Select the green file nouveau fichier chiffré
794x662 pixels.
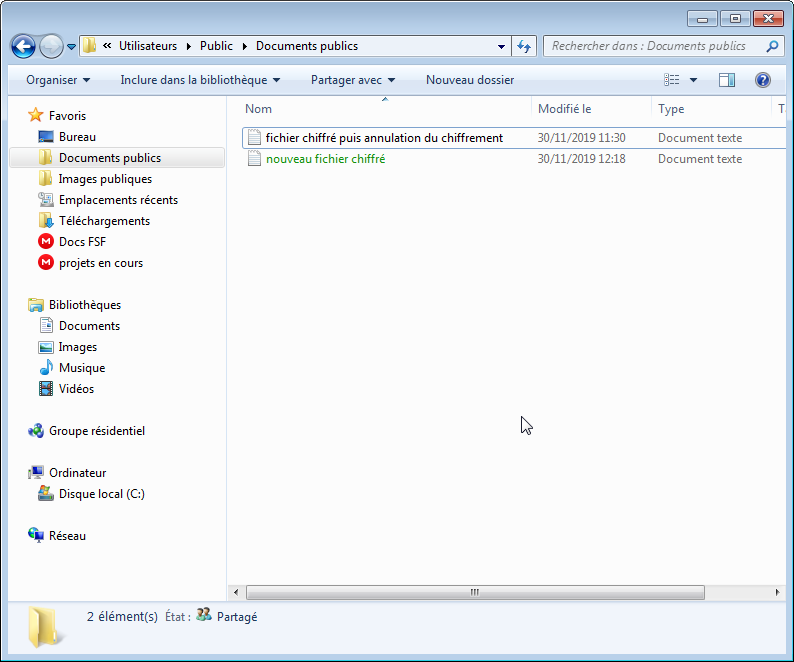(x=325, y=159)
